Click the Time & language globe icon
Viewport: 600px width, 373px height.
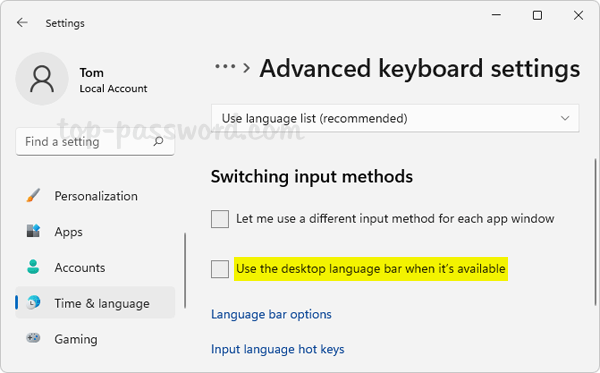[33, 303]
